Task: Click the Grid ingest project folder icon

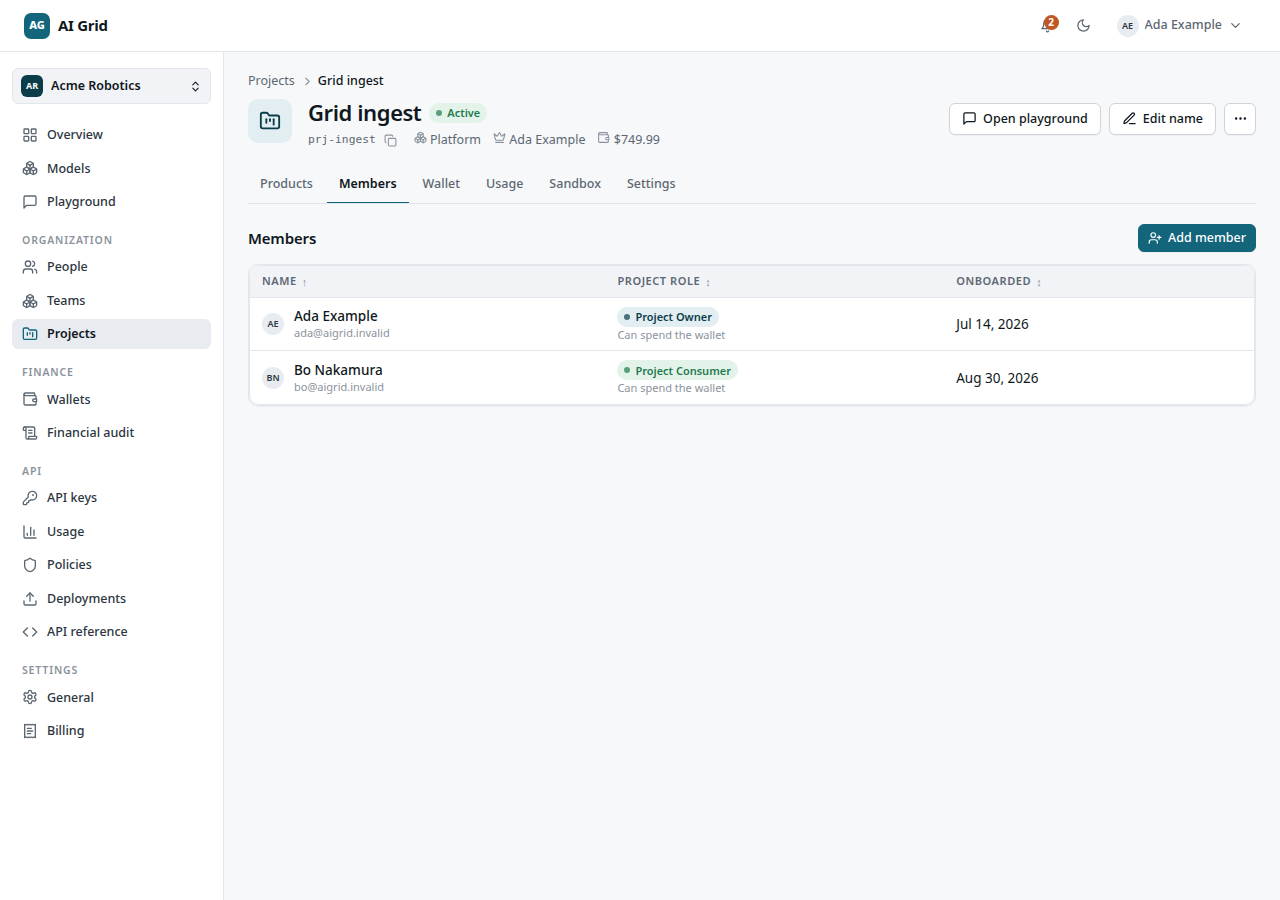Action: (270, 121)
